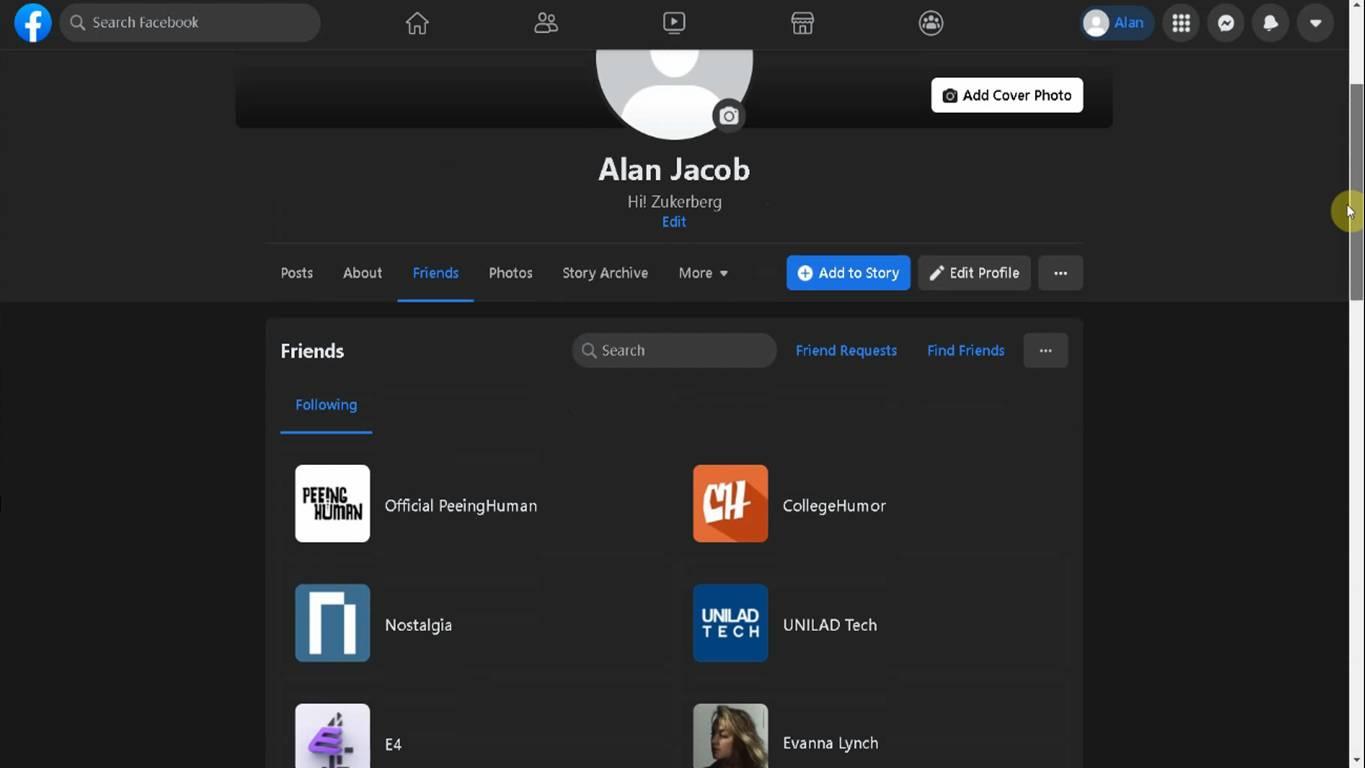
Task: Click the Edit bio link
Action: click(674, 222)
